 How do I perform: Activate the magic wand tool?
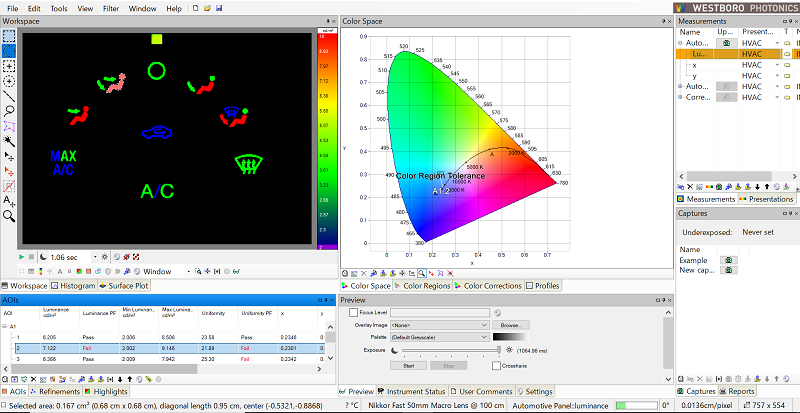pos(9,140)
